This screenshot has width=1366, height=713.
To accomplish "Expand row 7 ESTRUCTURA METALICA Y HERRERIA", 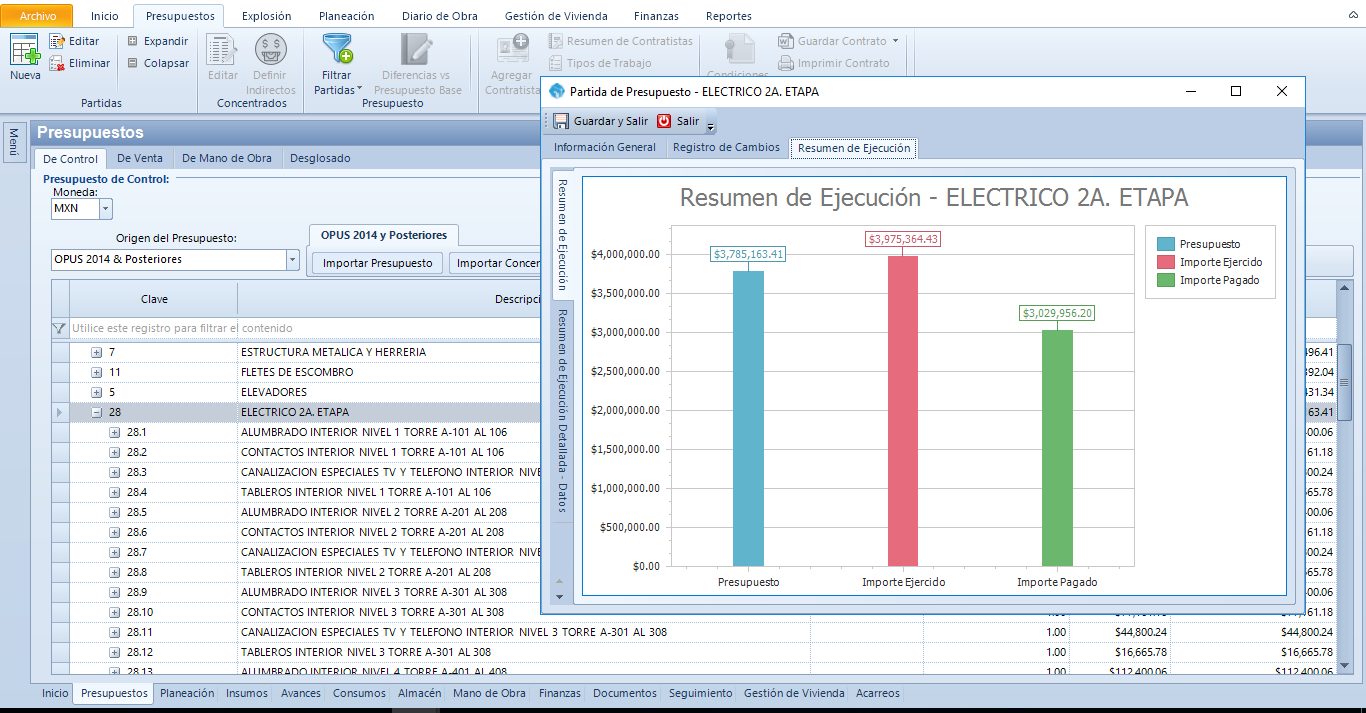I will pyautogui.click(x=97, y=352).
